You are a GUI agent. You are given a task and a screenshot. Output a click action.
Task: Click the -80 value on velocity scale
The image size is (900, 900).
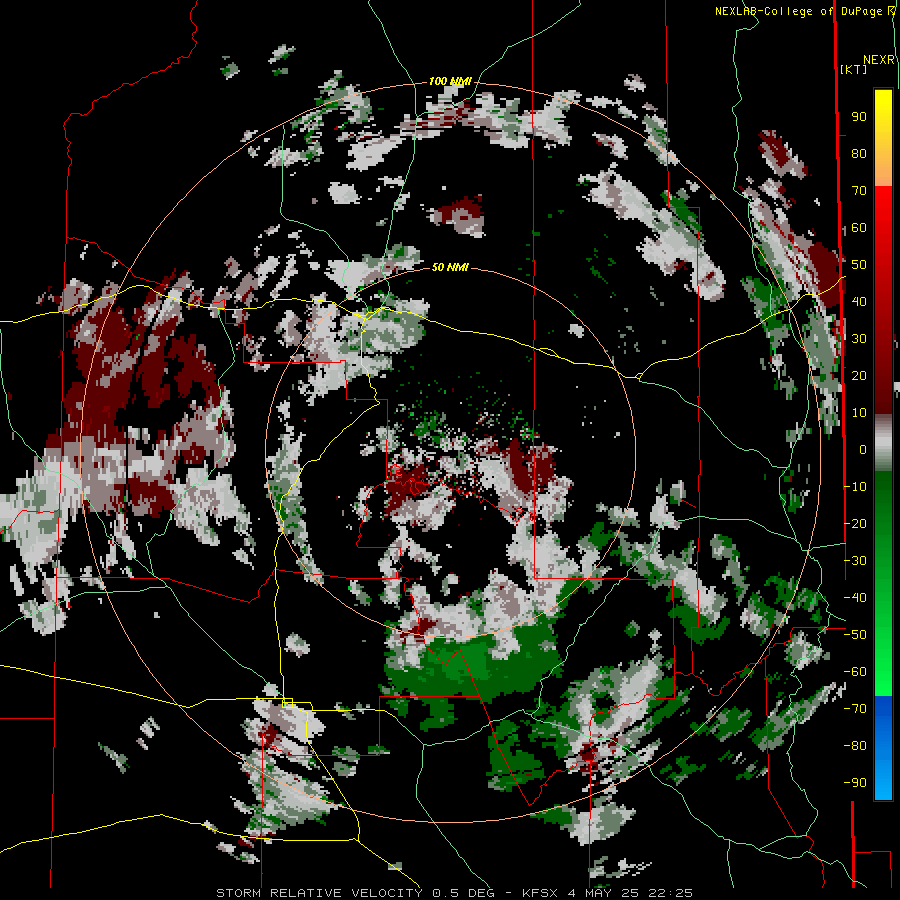point(855,746)
